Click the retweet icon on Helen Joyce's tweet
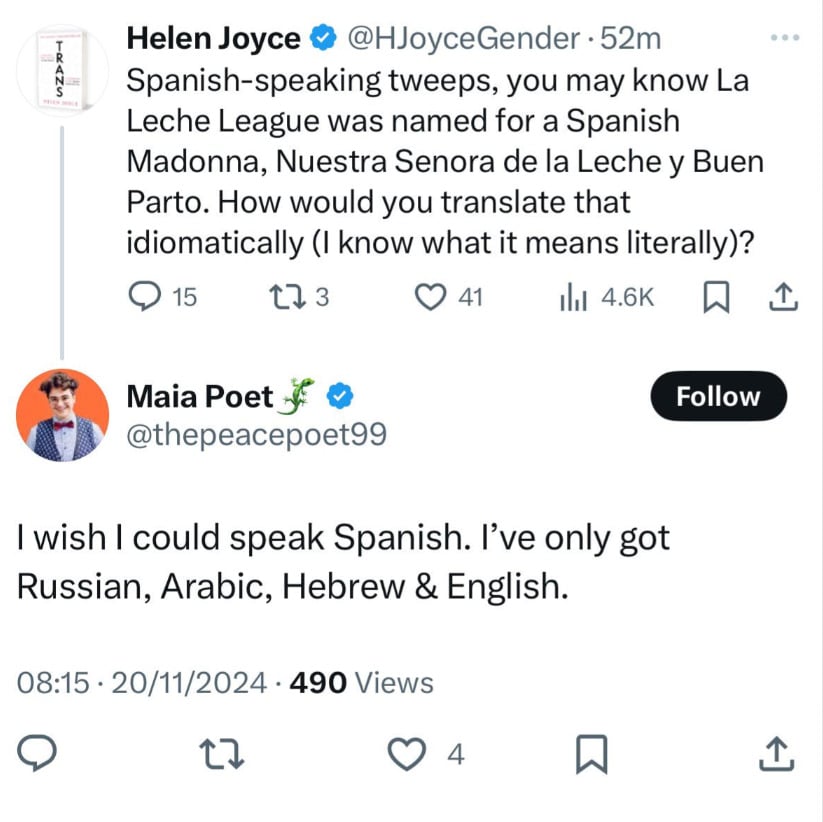 coord(288,296)
